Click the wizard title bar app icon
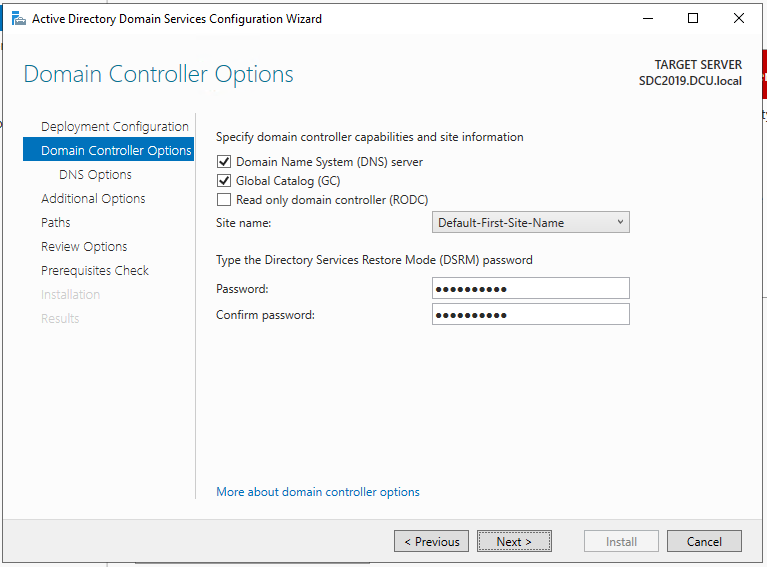This screenshot has height=567, width=767. pyautogui.click(x=18, y=19)
